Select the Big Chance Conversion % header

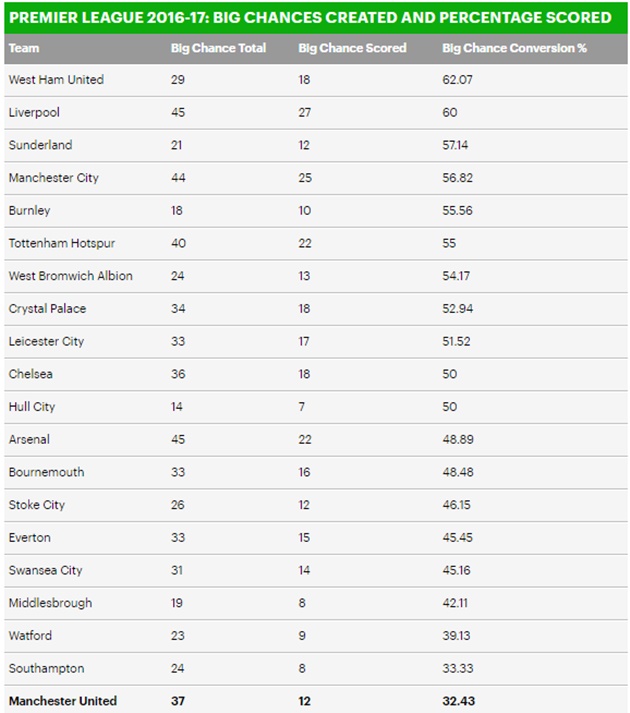(x=514, y=48)
